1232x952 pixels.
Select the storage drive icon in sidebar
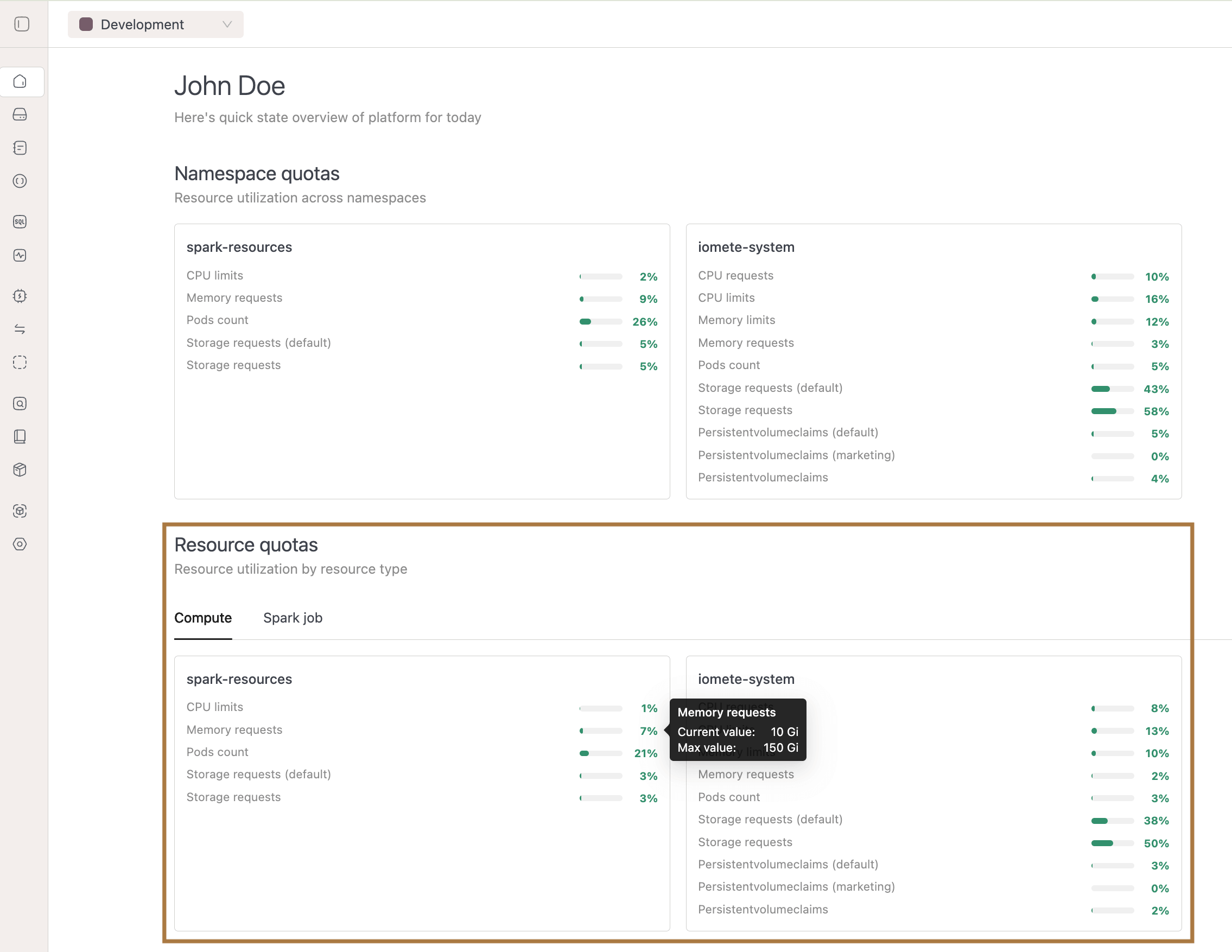pos(21,115)
